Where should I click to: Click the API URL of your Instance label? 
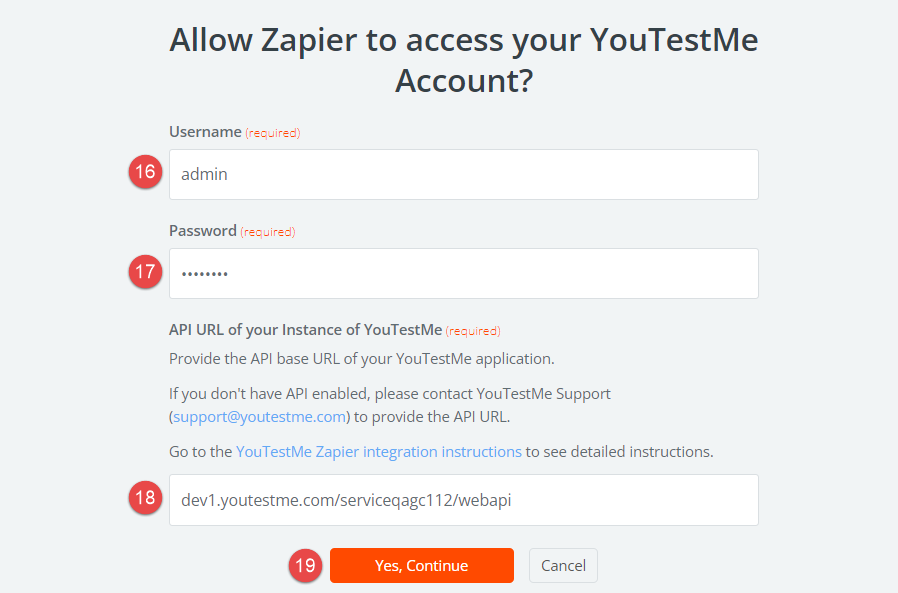[x=305, y=330]
